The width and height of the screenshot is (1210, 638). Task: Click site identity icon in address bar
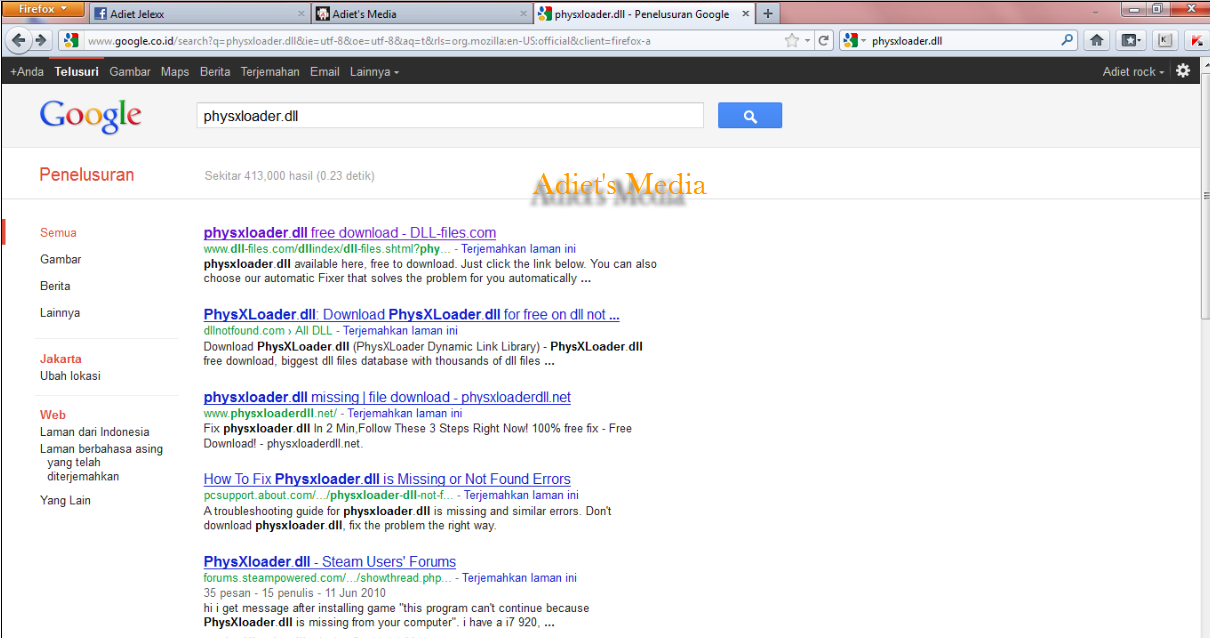click(70, 41)
